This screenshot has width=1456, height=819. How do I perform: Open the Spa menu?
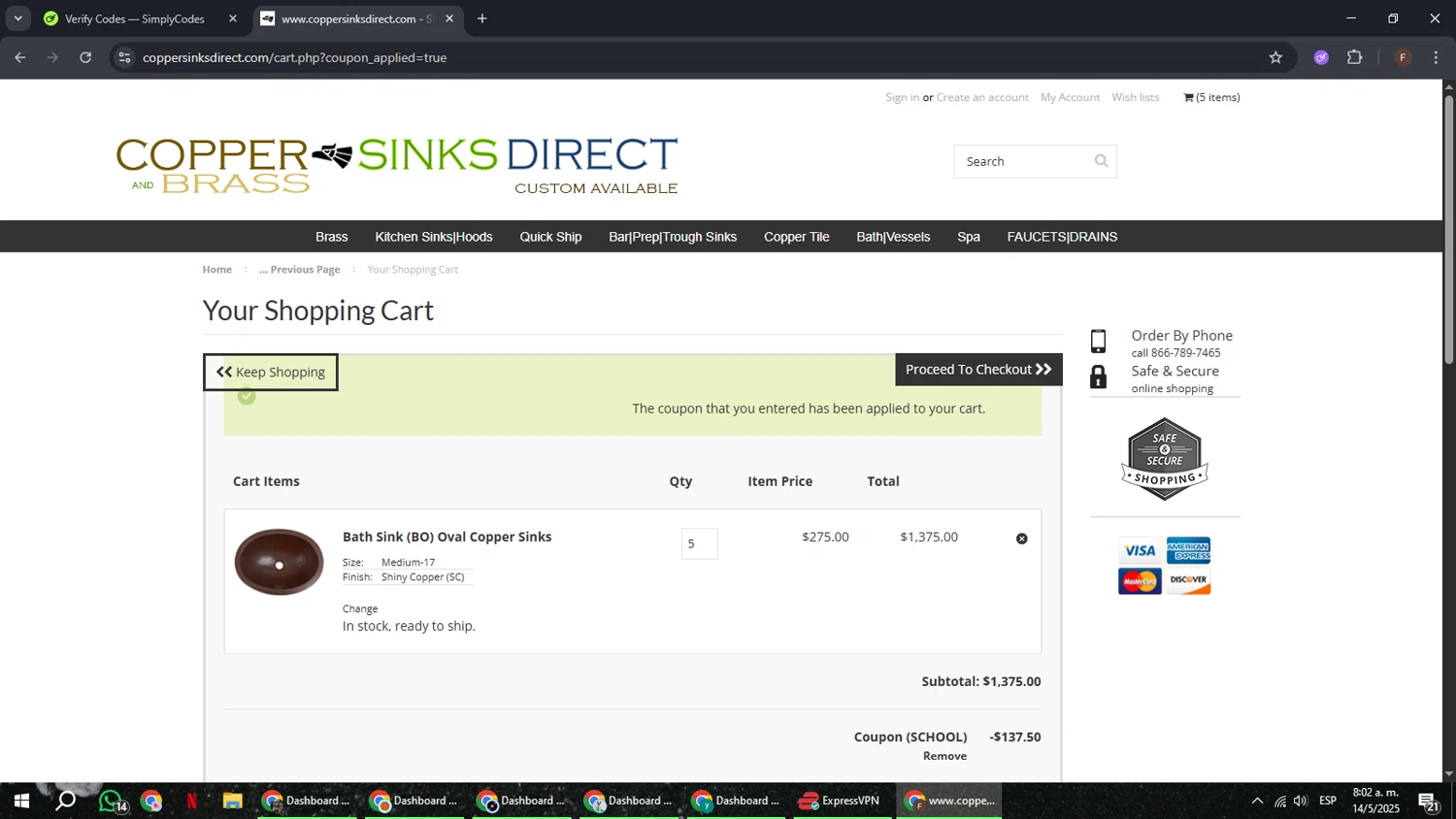point(969,237)
